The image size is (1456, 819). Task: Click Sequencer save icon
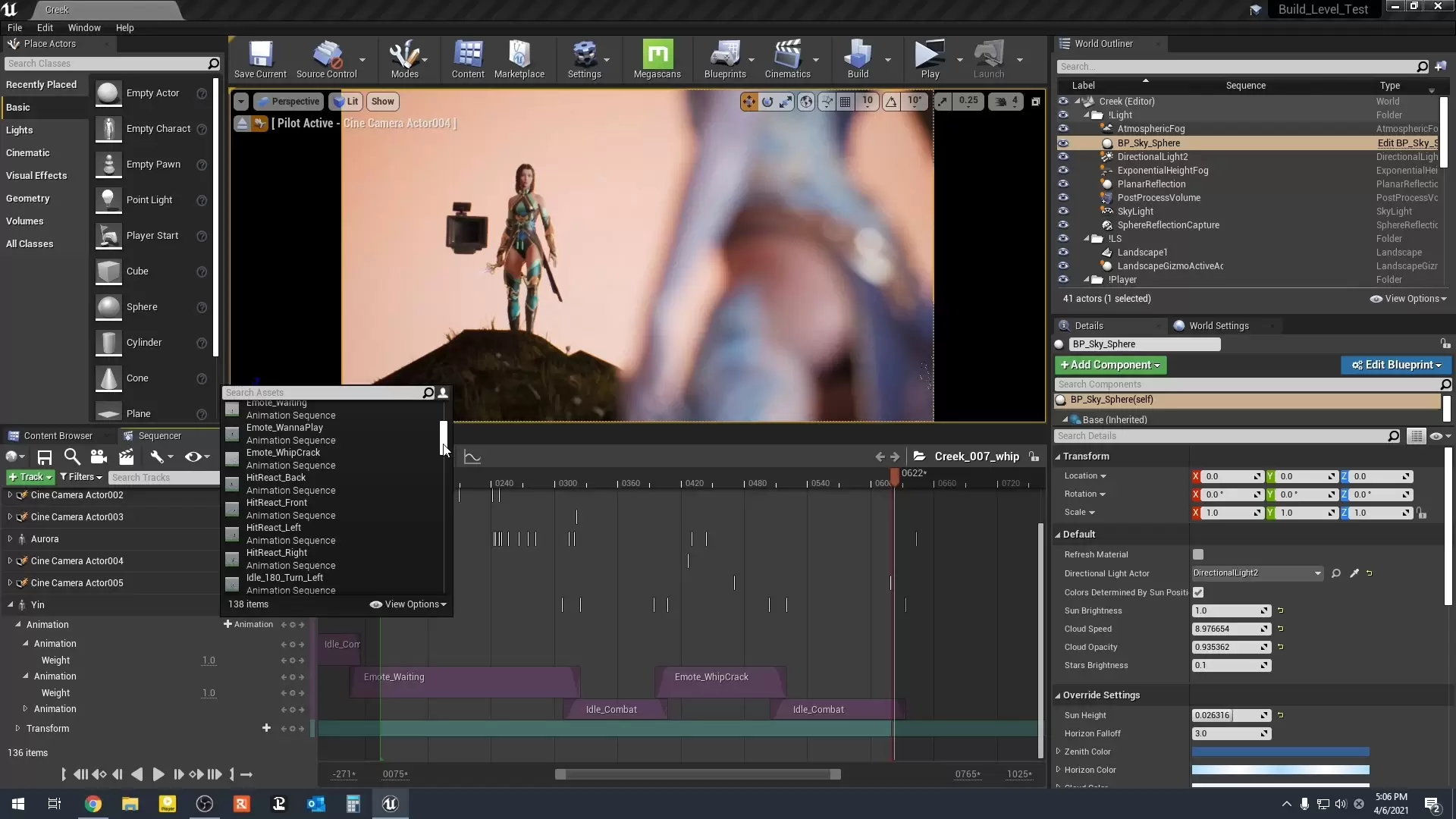click(45, 457)
